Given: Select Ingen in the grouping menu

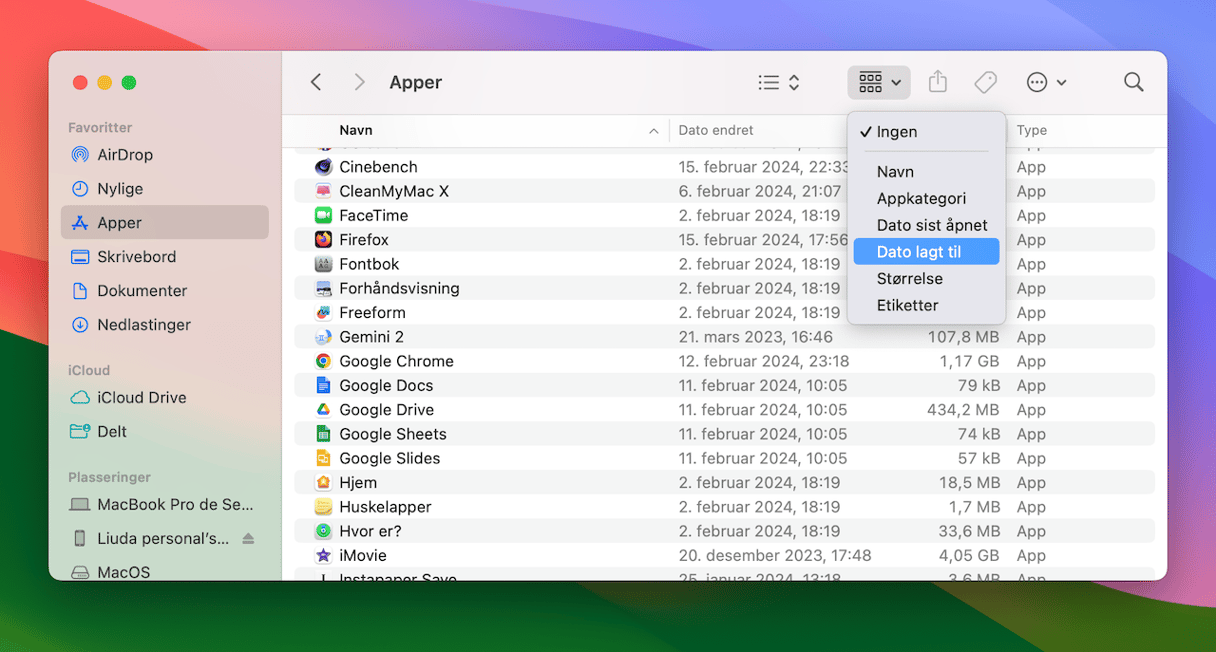Looking at the screenshot, I should click(926, 131).
